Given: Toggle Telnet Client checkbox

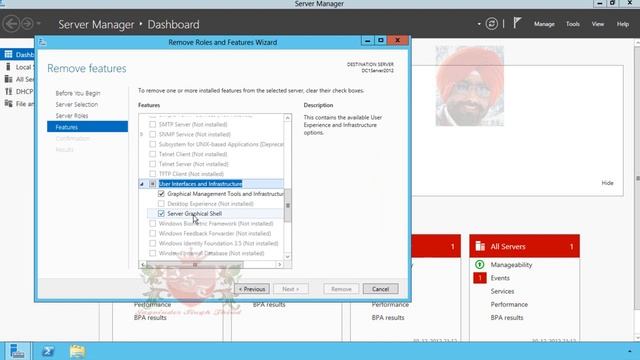Looking at the screenshot, I should [x=152, y=154].
